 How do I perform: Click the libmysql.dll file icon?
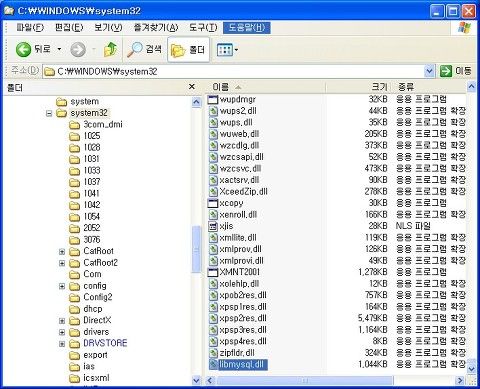(213, 364)
